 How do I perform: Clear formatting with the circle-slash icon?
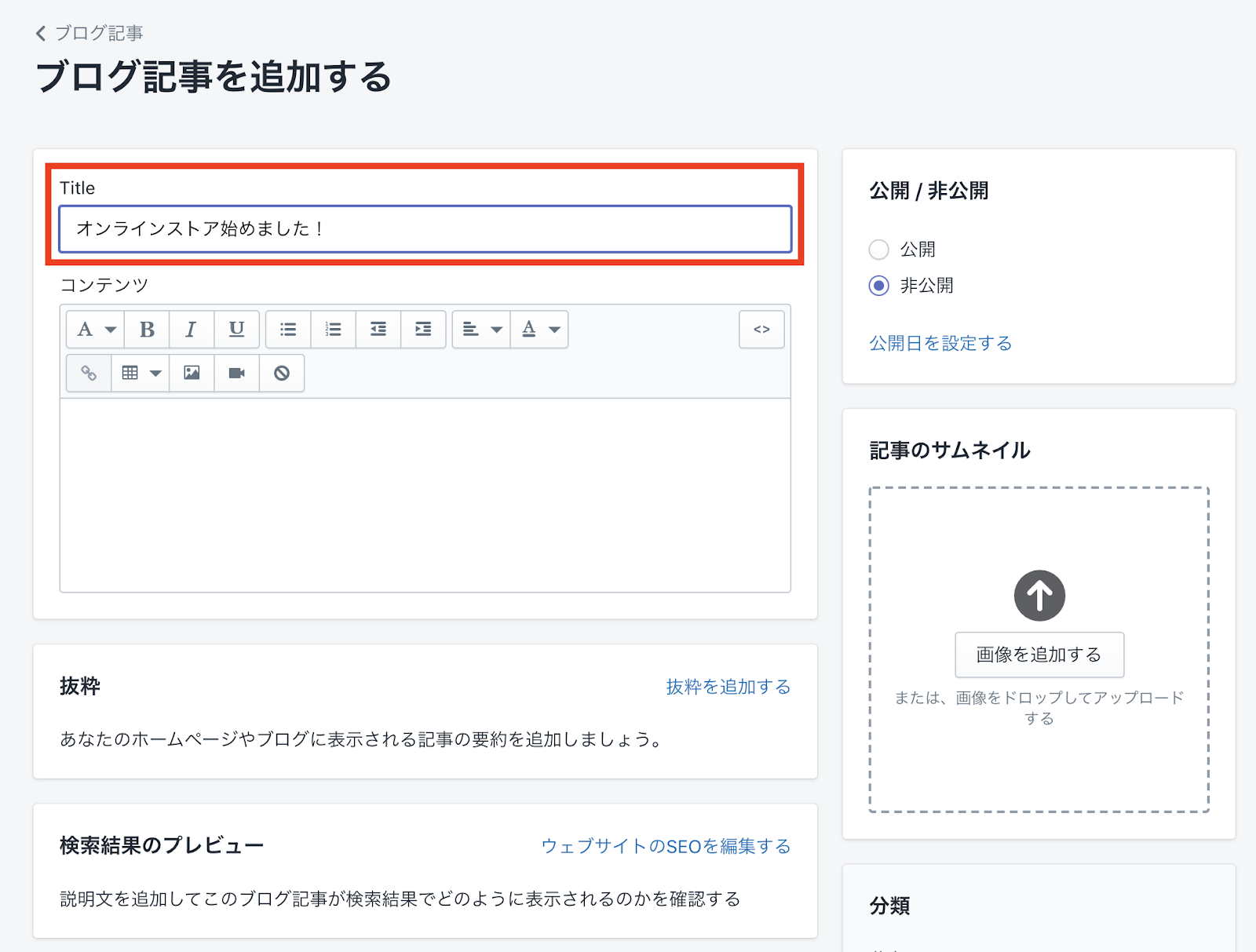coord(282,373)
